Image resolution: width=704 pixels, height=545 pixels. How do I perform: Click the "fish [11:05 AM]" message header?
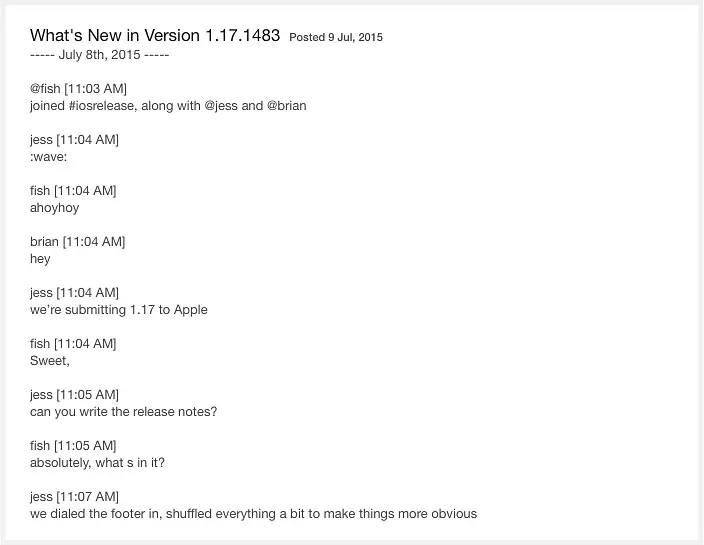[73, 446]
